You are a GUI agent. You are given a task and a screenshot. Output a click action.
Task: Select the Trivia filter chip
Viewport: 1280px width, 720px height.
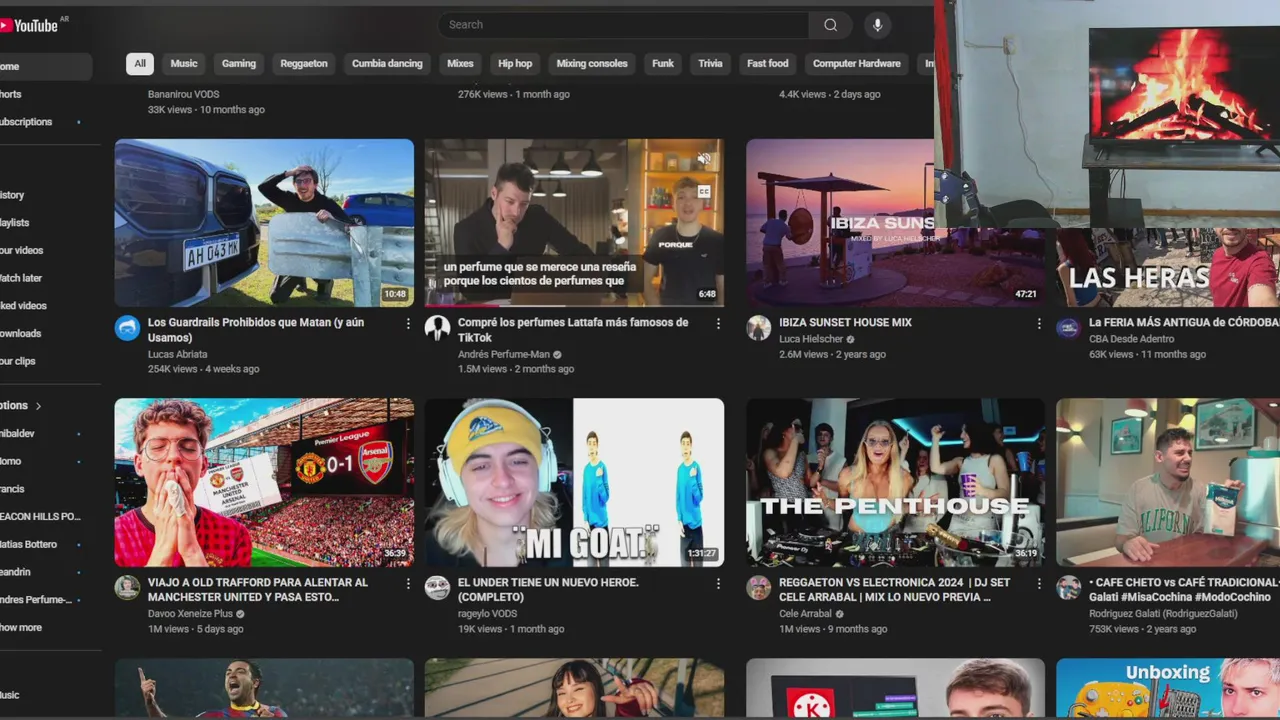(710, 64)
